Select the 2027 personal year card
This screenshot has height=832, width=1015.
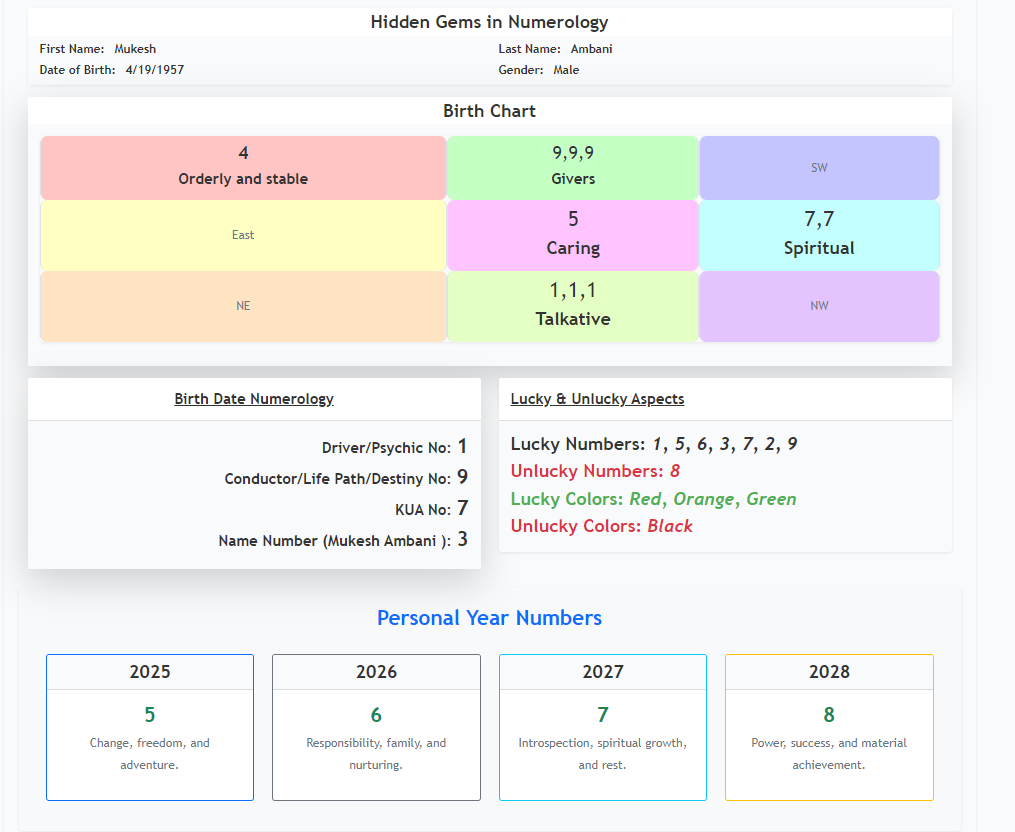(x=603, y=727)
